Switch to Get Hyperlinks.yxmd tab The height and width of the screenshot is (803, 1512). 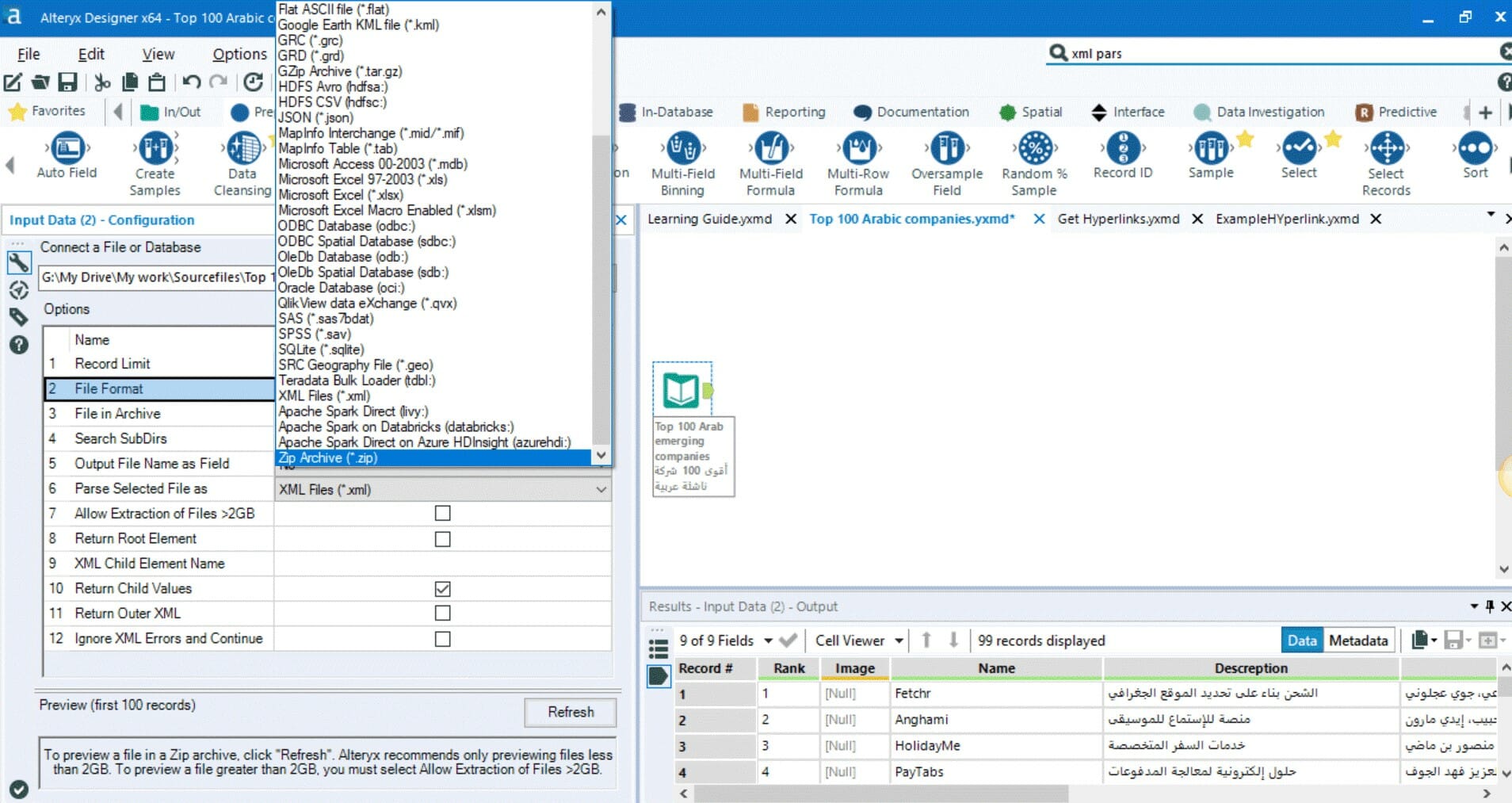click(x=1118, y=219)
